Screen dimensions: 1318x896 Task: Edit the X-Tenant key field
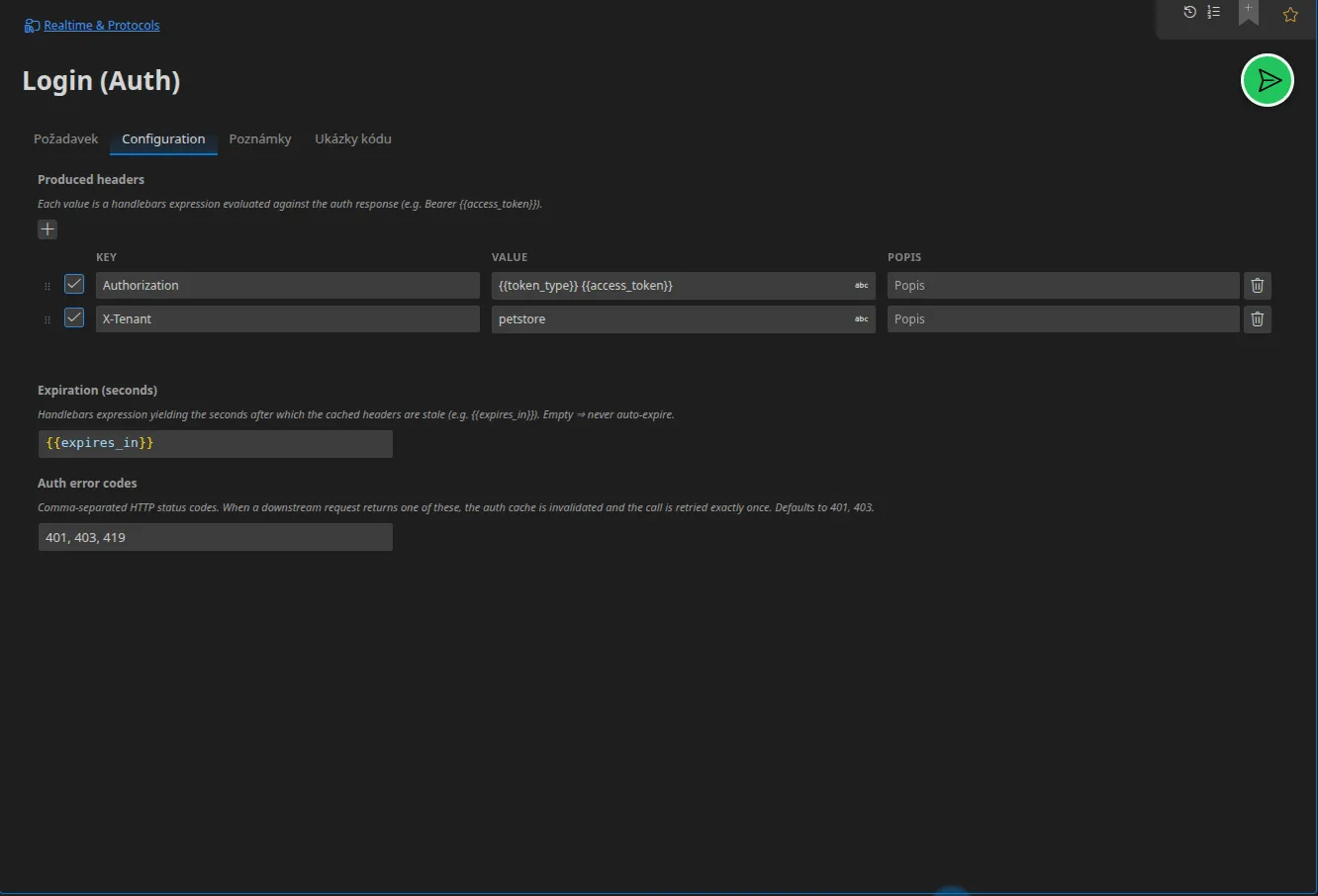[x=288, y=319]
